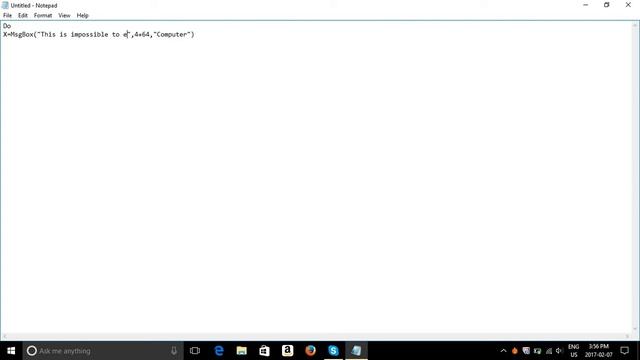Click the battery power tray icon
The image size is (640, 360).
[x=537, y=351]
